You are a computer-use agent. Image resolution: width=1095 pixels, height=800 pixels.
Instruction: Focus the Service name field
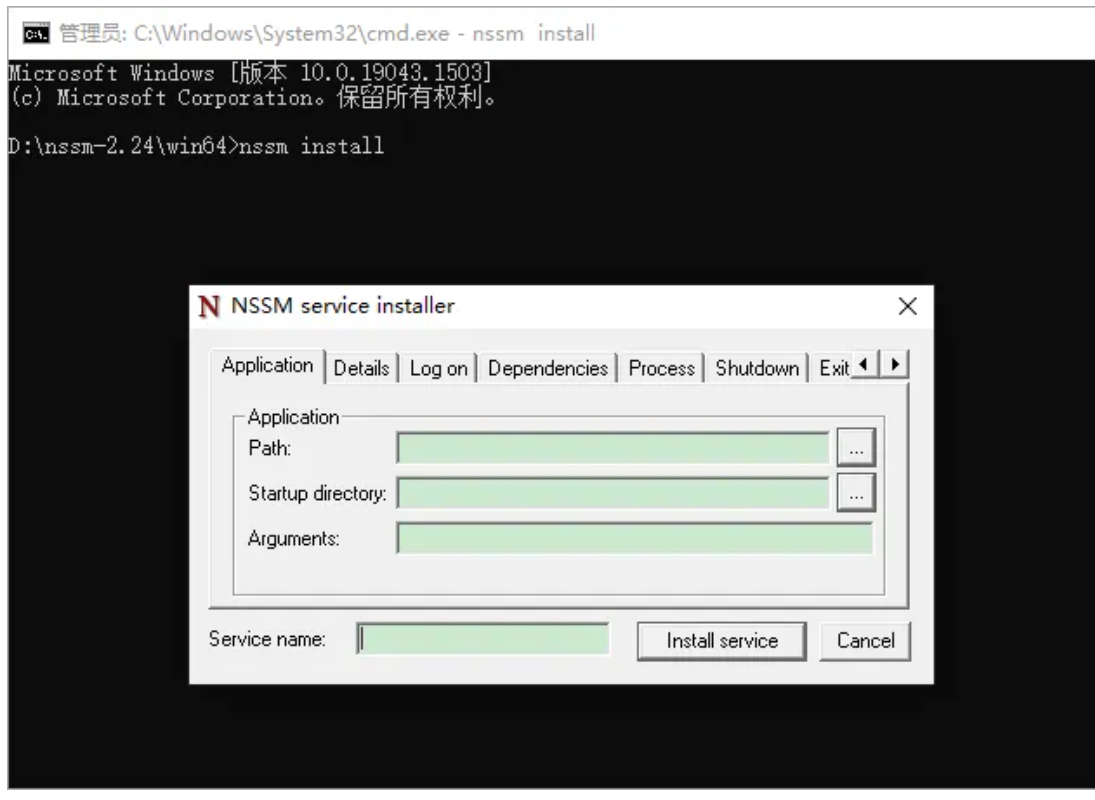point(483,640)
